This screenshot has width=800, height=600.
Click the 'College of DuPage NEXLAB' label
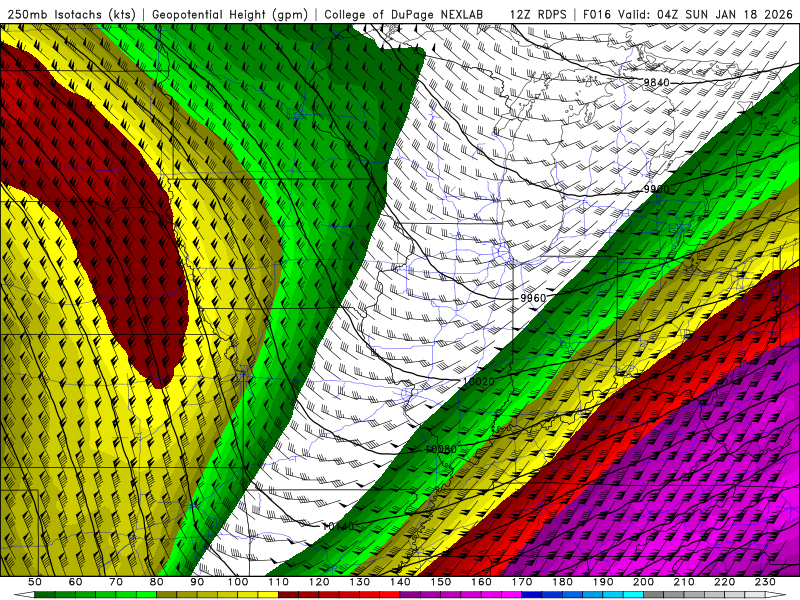pyautogui.click(x=404, y=15)
